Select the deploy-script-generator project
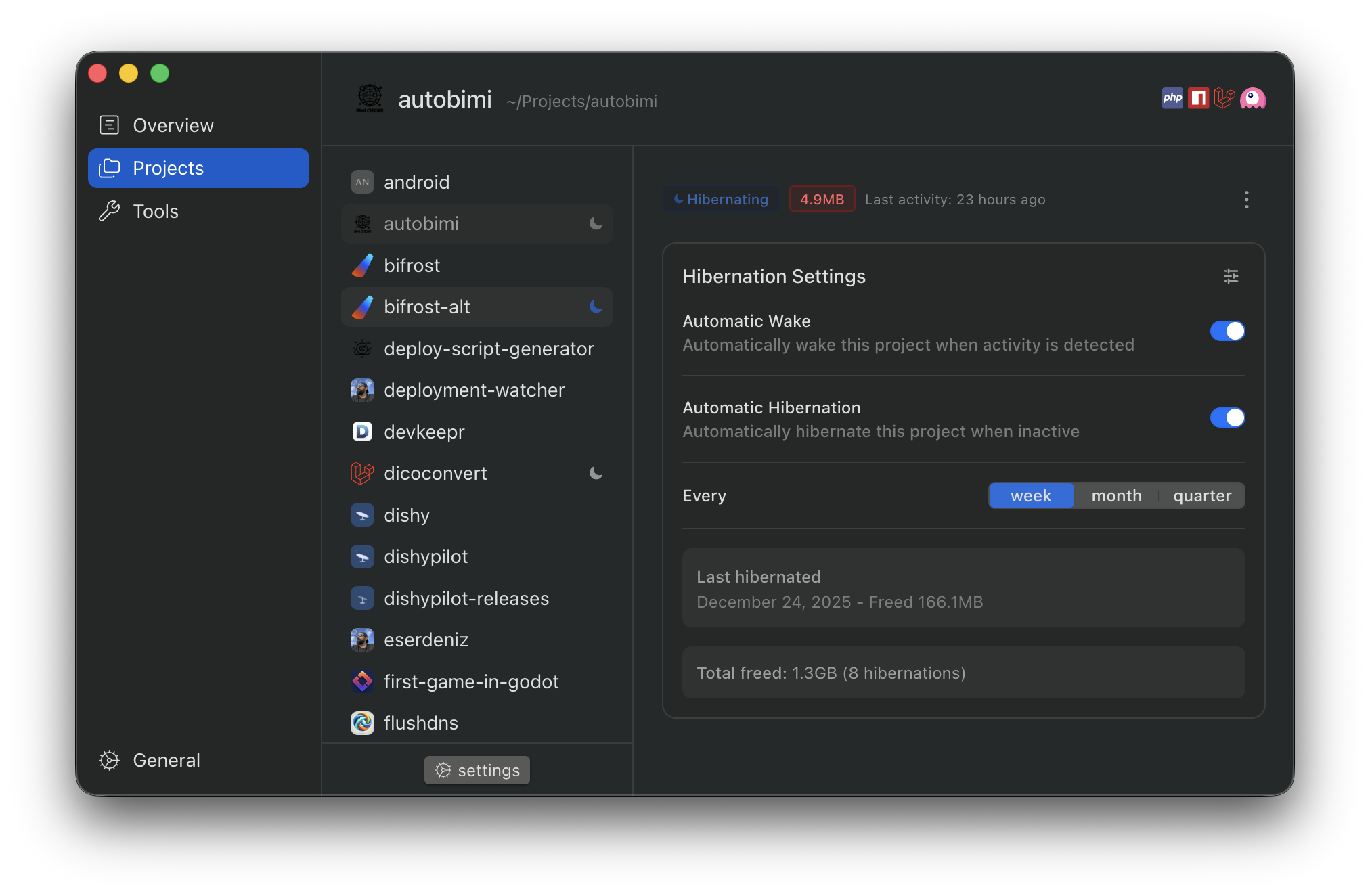The height and width of the screenshot is (896, 1370). [x=489, y=349]
